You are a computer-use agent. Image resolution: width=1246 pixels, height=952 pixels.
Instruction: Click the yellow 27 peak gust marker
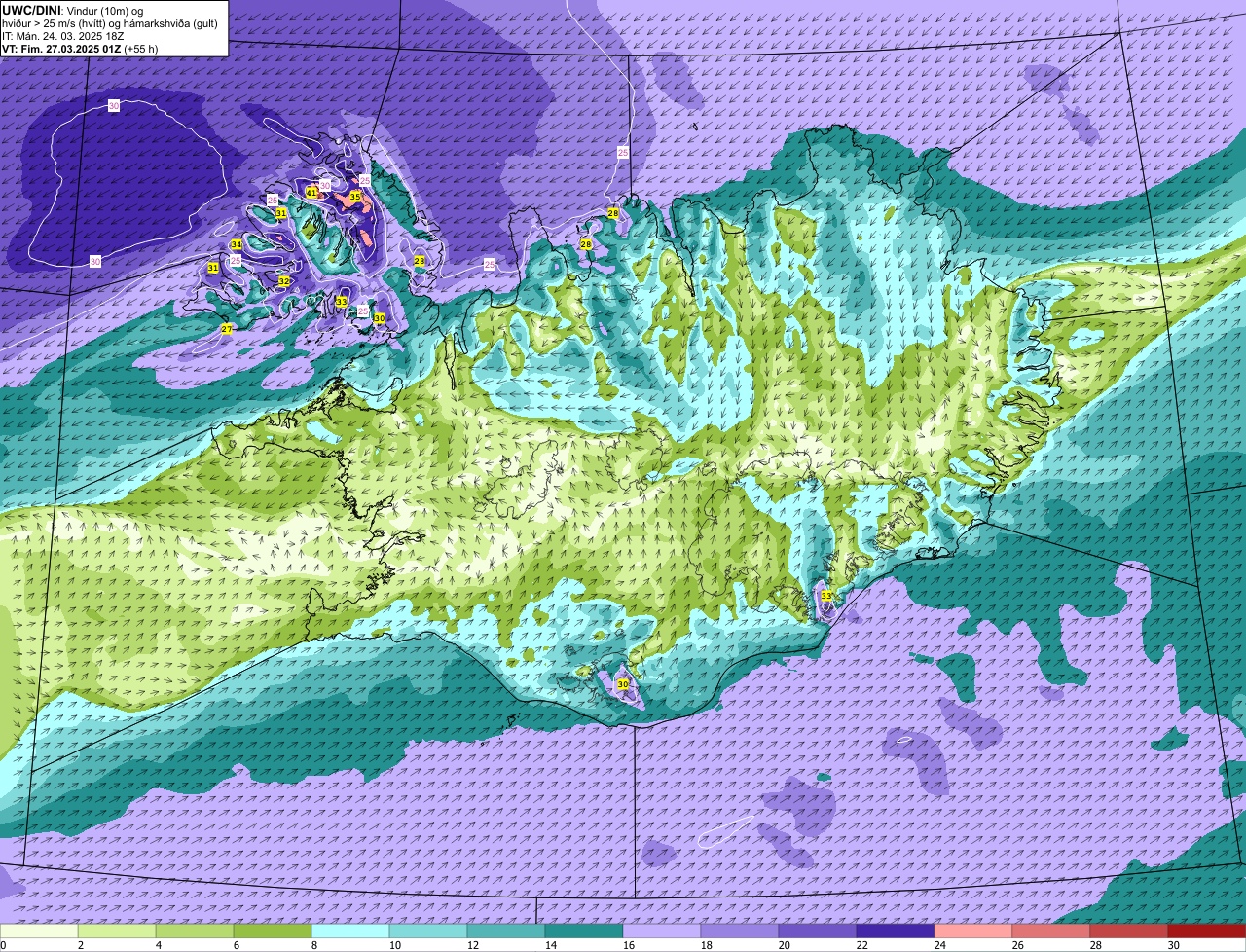(226, 329)
